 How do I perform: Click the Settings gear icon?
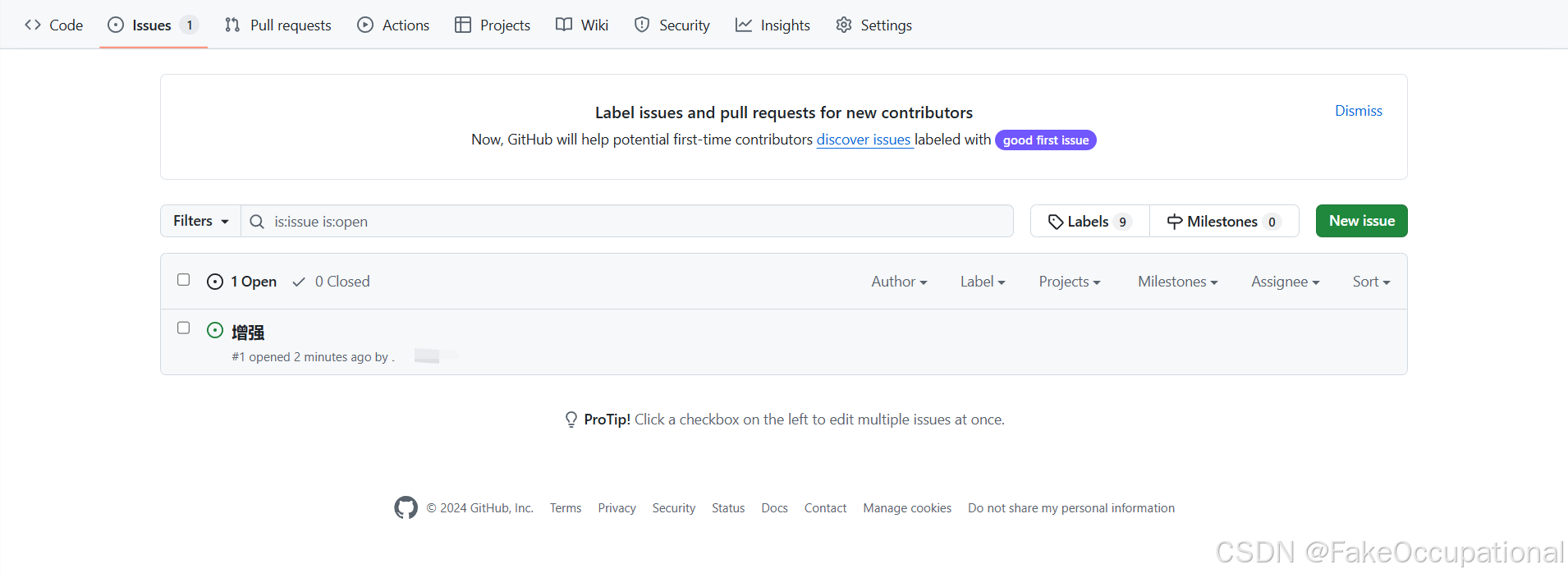(x=844, y=25)
